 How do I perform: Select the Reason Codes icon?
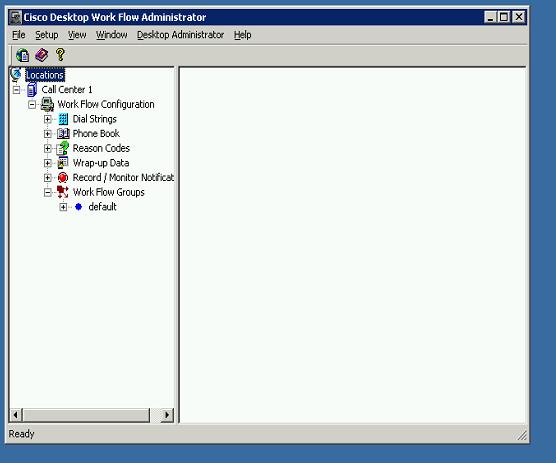[63, 148]
